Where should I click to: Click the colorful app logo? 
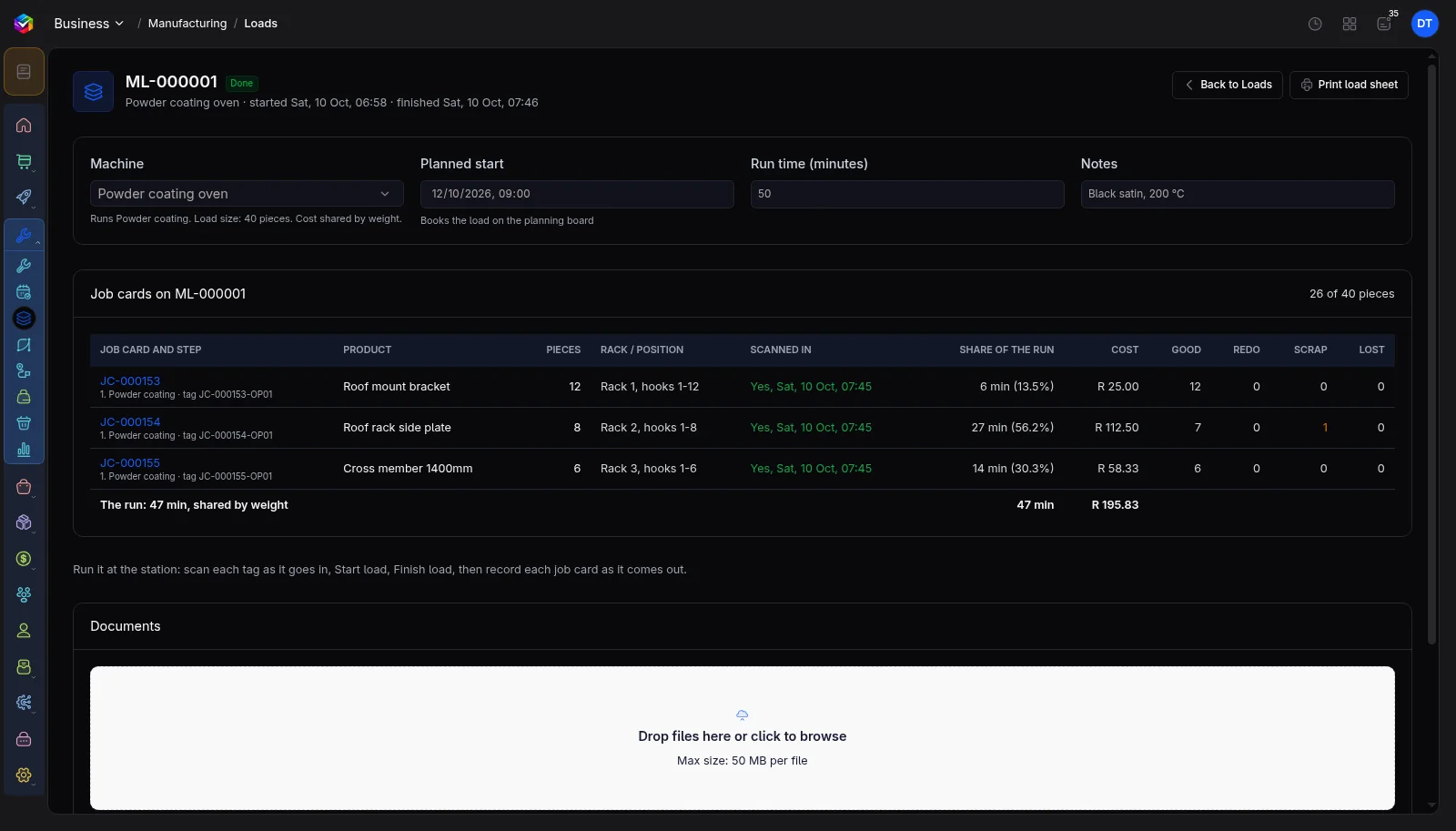24,24
